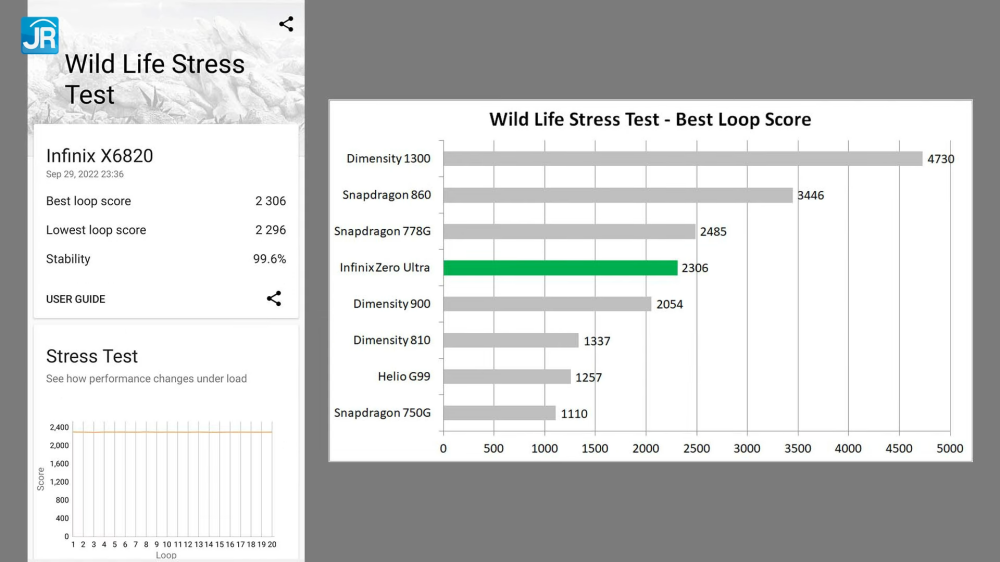Click the JR logo badge
The width and height of the screenshot is (1000, 562).
pyautogui.click(x=40, y=35)
